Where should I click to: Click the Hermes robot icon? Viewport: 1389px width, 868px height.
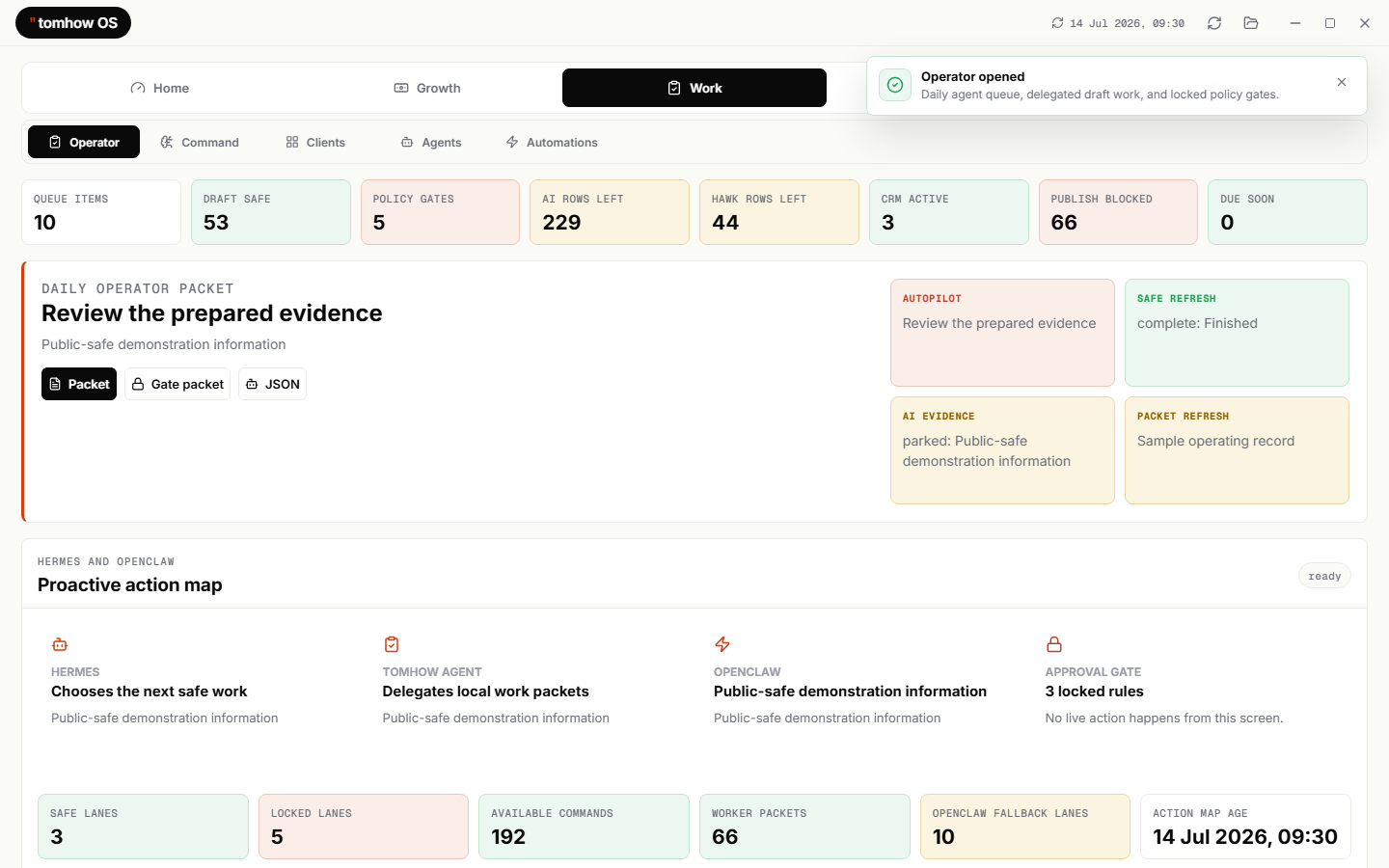click(60, 644)
